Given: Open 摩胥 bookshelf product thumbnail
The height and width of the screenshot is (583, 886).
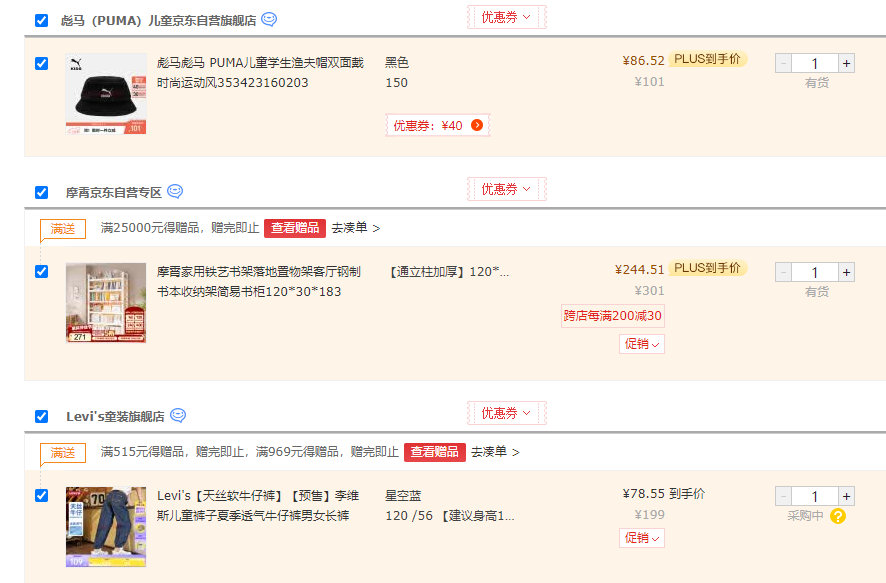Looking at the screenshot, I should [x=106, y=303].
